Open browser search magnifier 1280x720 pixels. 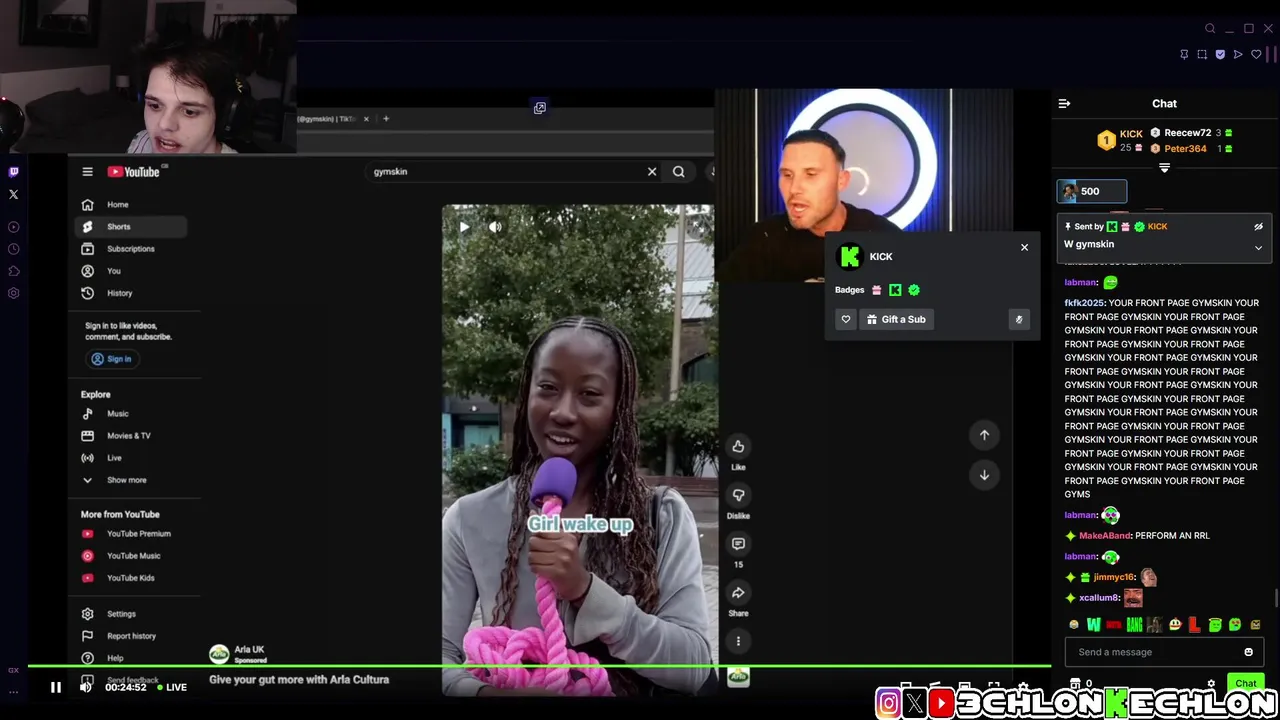1210,29
